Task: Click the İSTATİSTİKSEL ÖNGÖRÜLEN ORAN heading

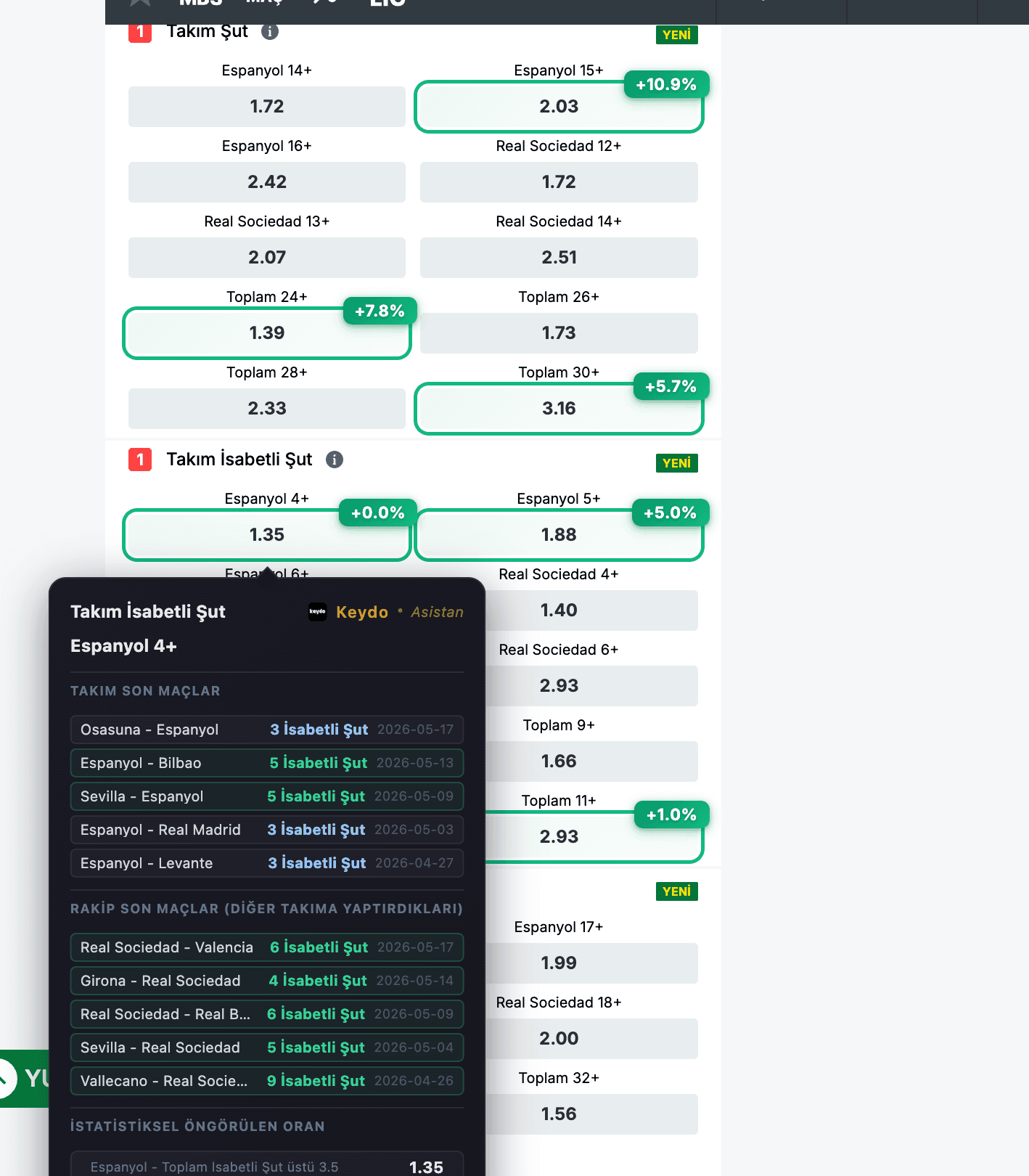Action: [x=197, y=1127]
